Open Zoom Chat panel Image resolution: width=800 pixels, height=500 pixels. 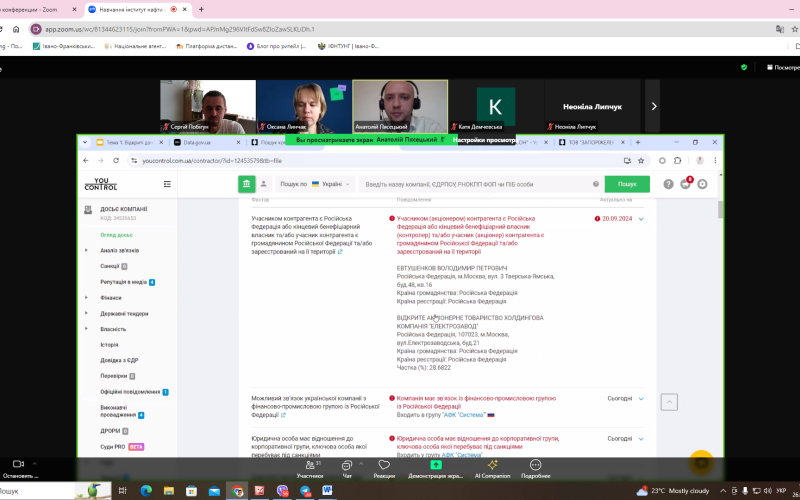click(347, 468)
